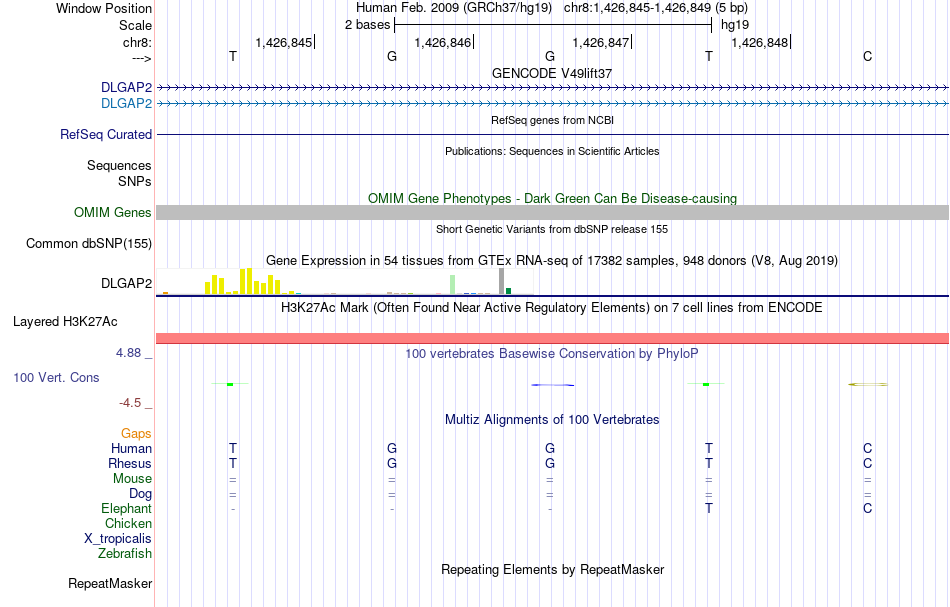Click the RefSeq genes from NCBI title

pyautogui.click(x=553, y=121)
